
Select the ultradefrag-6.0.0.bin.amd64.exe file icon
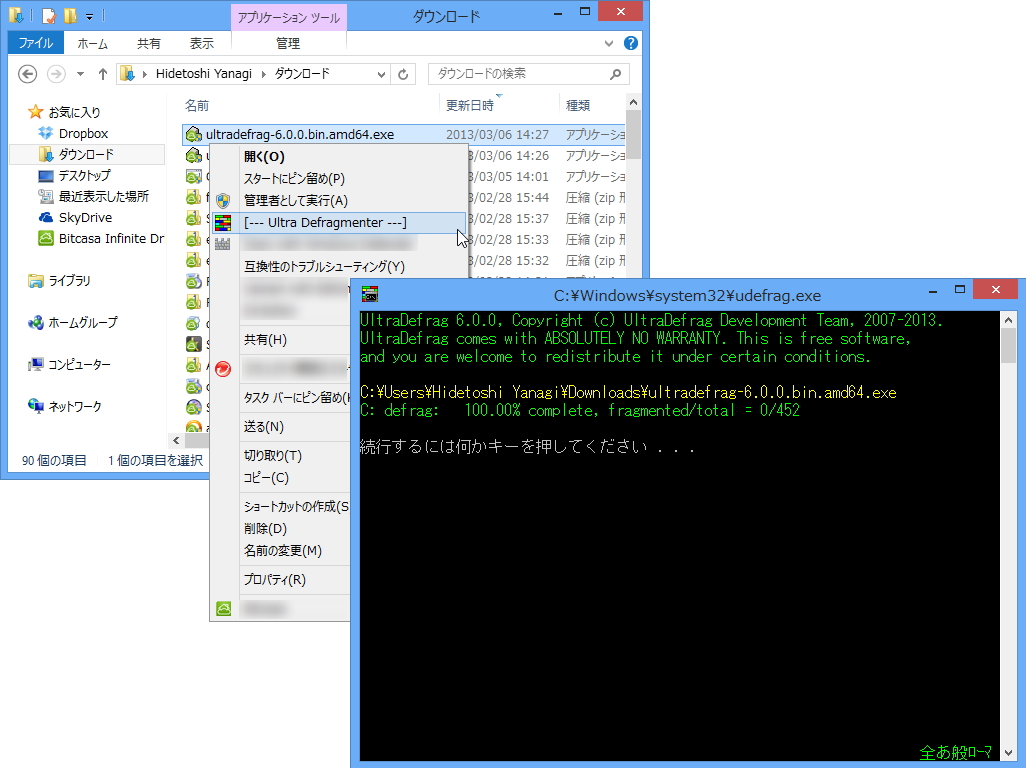[193, 133]
